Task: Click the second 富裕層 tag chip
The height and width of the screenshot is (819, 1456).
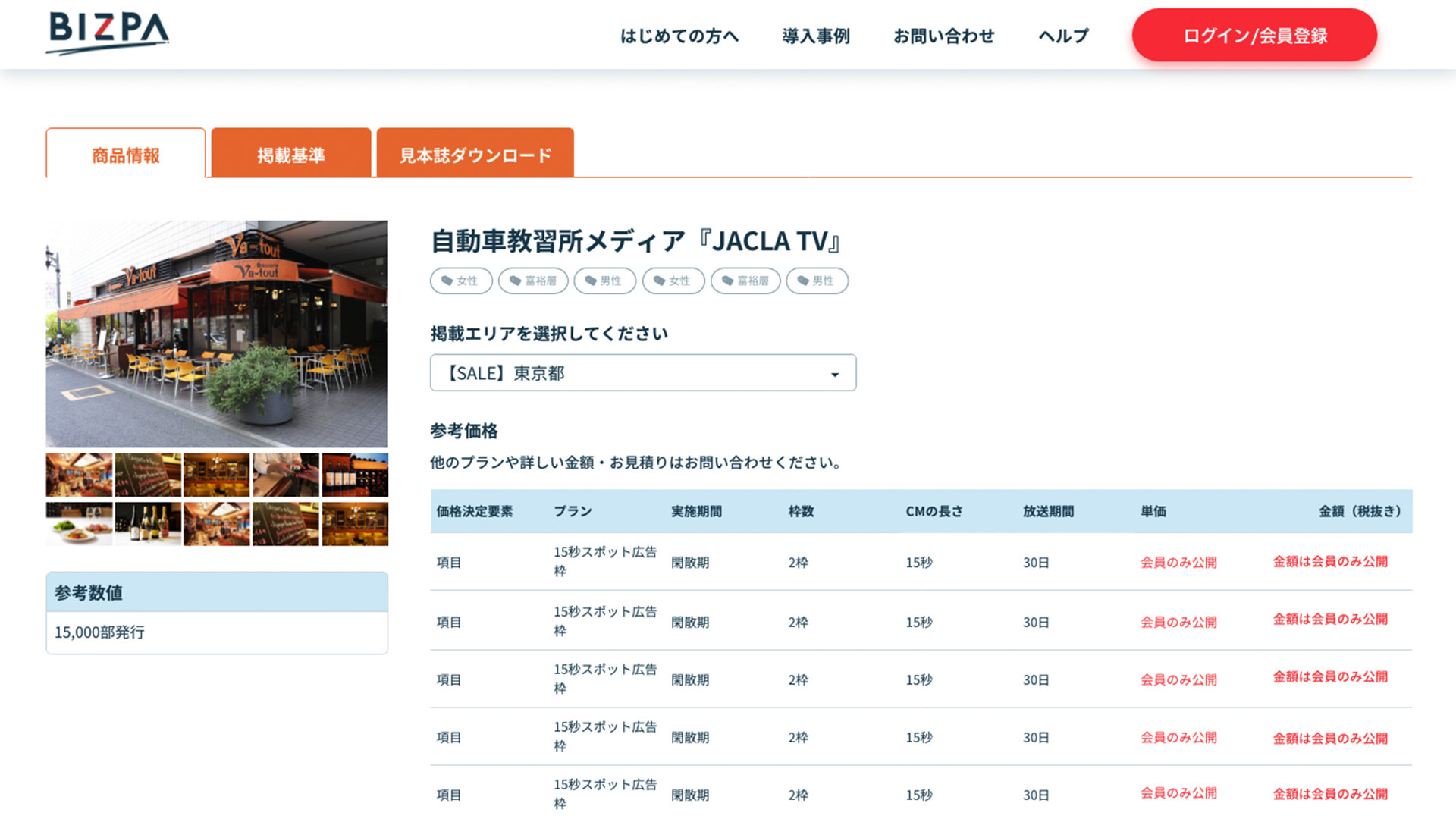Action: (745, 281)
